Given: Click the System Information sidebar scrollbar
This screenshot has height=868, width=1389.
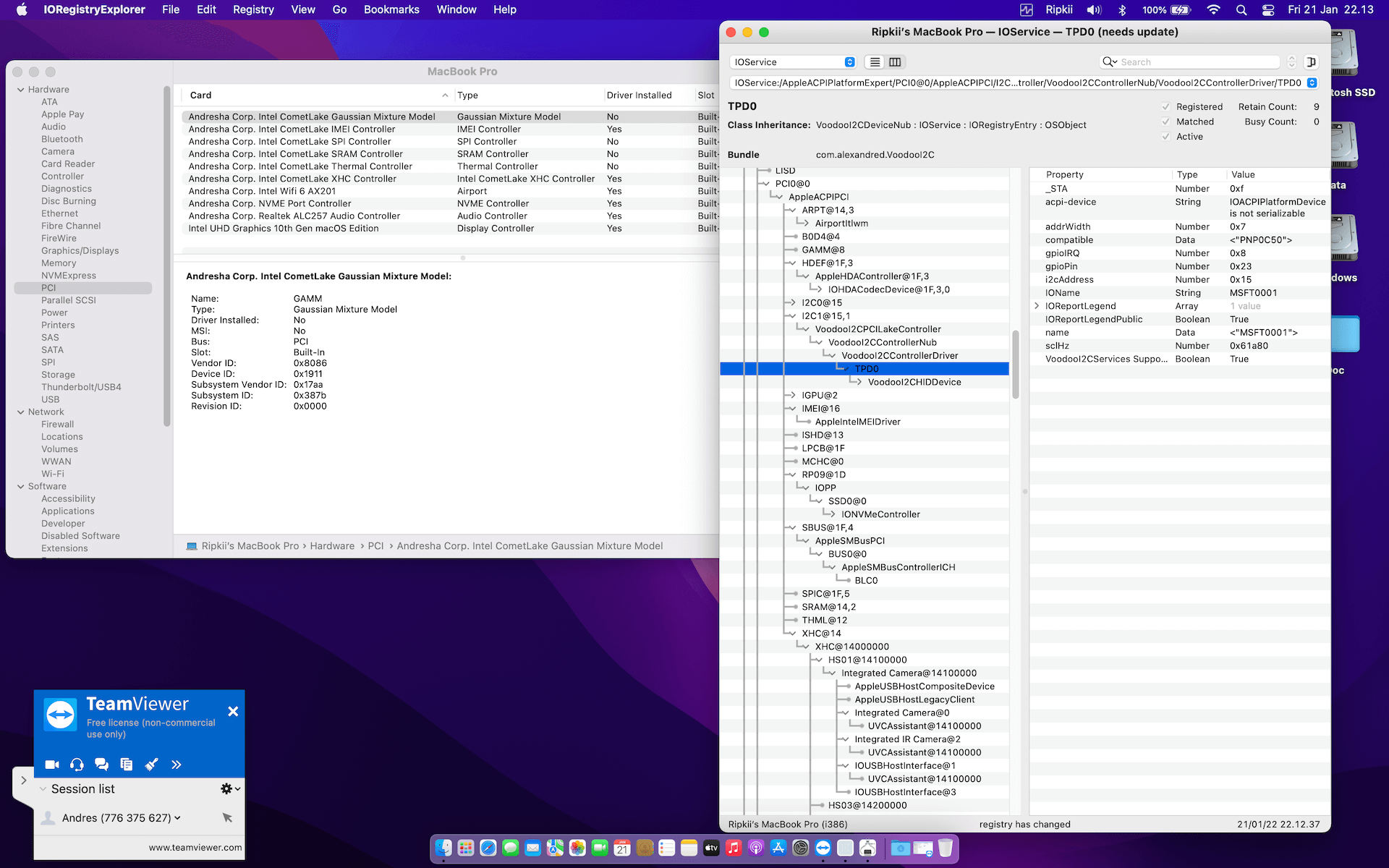Looking at the screenshot, I should 167,257.
